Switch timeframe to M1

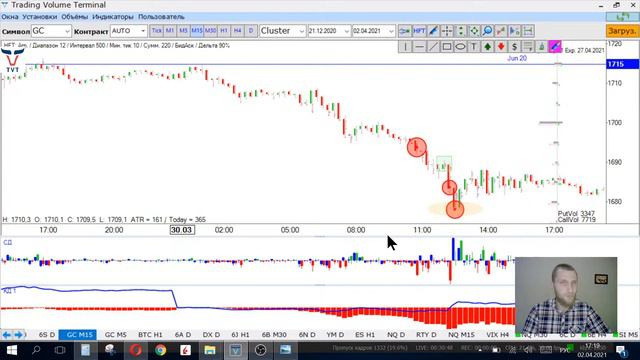[170, 31]
